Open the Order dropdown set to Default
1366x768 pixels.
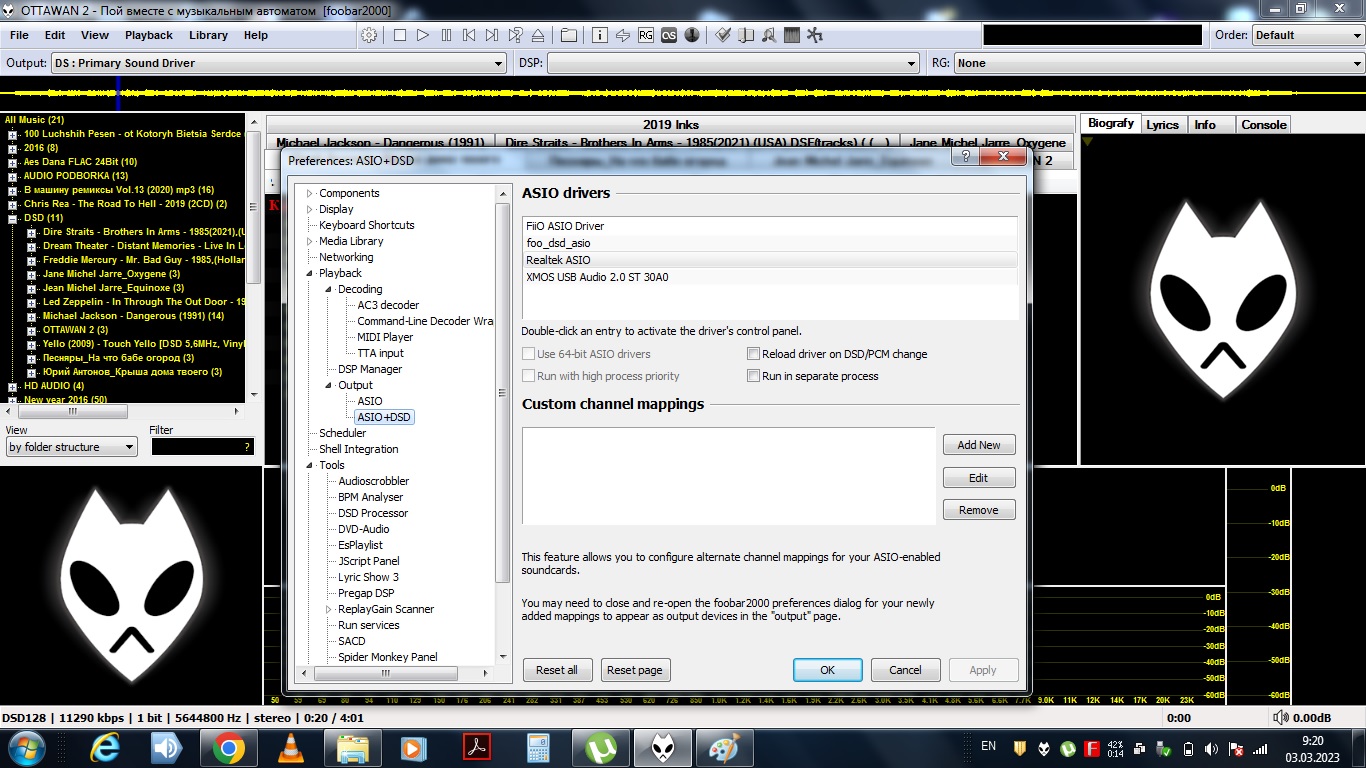(1307, 35)
